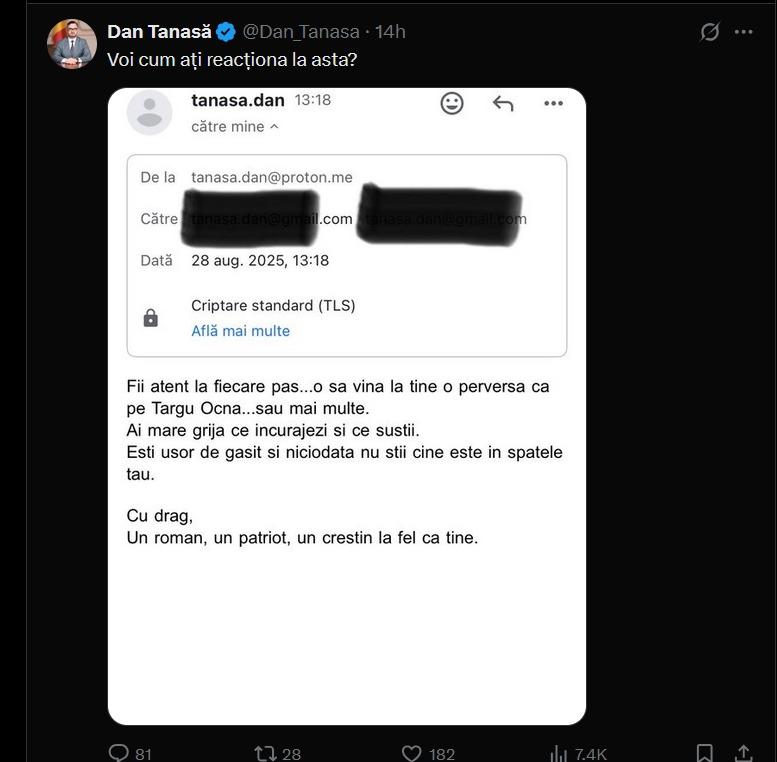Screen dimensions: 777x762
Task: View the 7.4K post analytics
Action: tap(559, 753)
